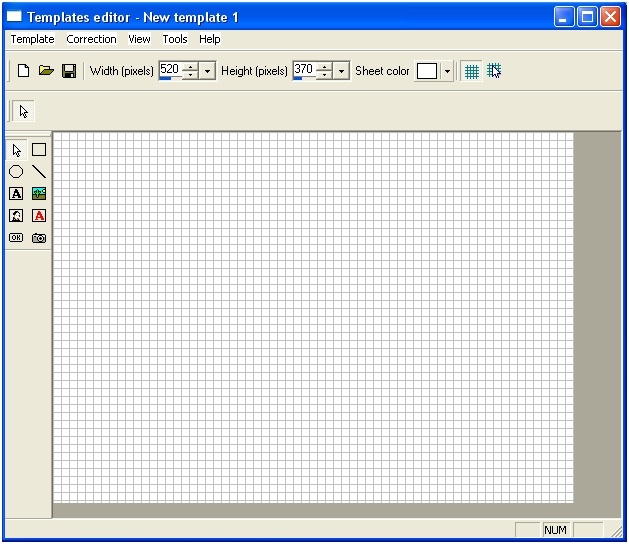Open the Help menu

pos(210,39)
